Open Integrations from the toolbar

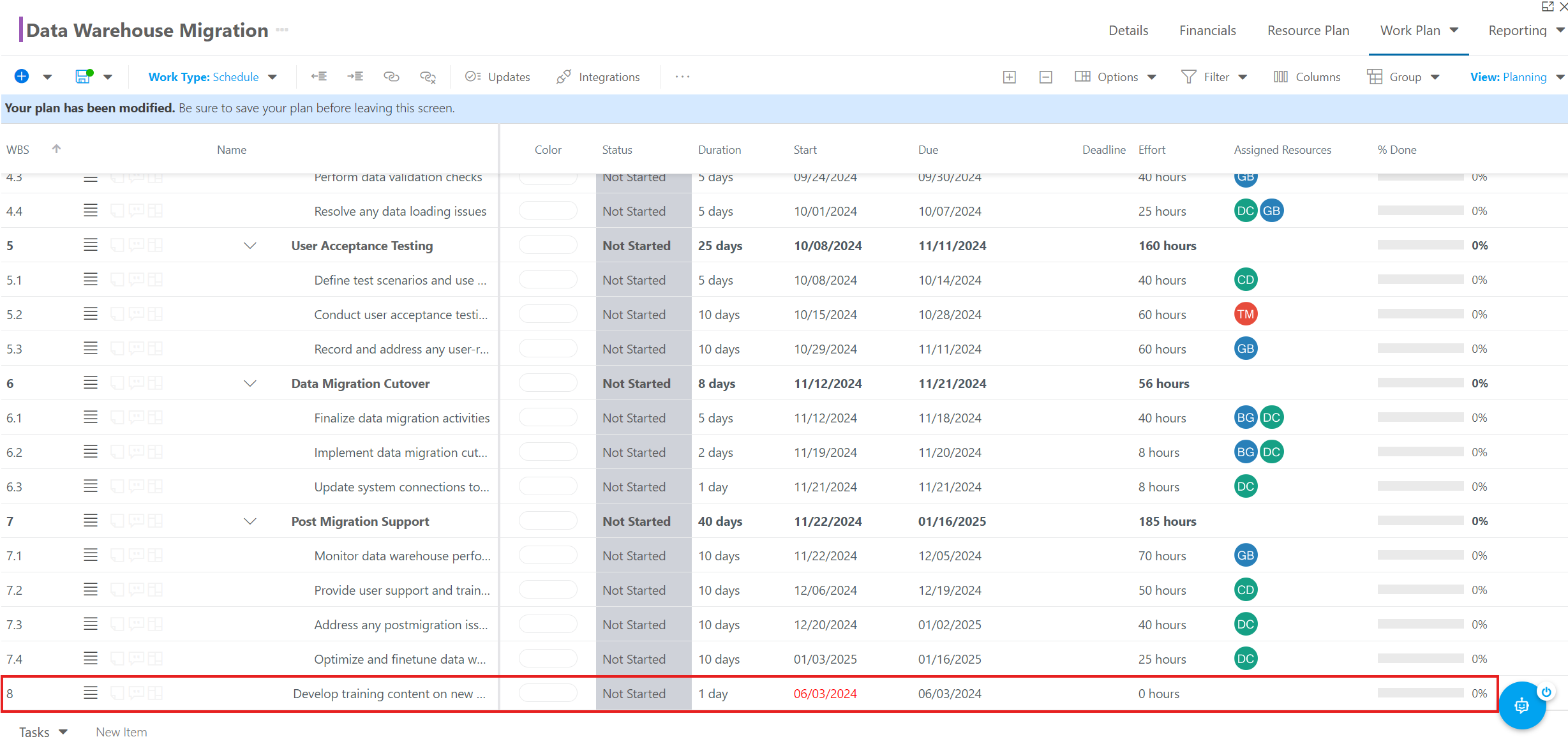click(x=598, y=77)
